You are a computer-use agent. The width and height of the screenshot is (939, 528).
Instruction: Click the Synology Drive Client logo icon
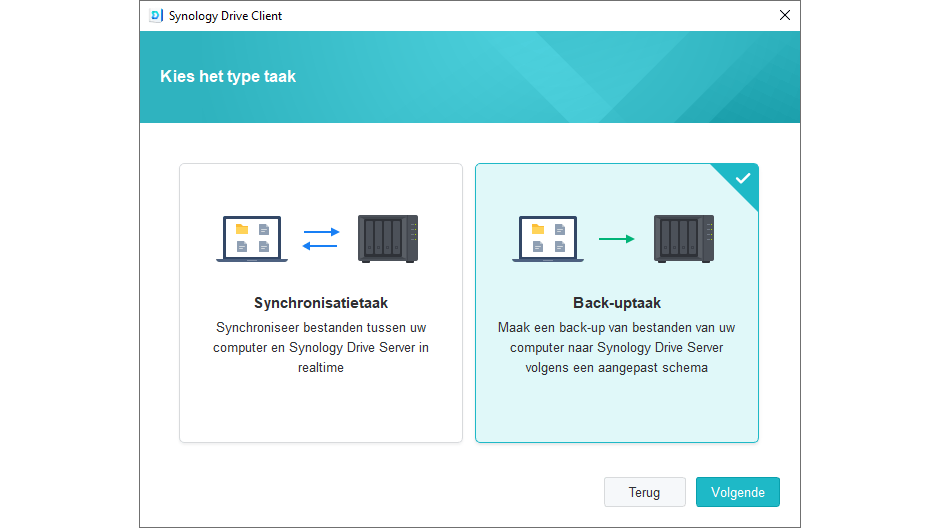(x=156, y=16)
